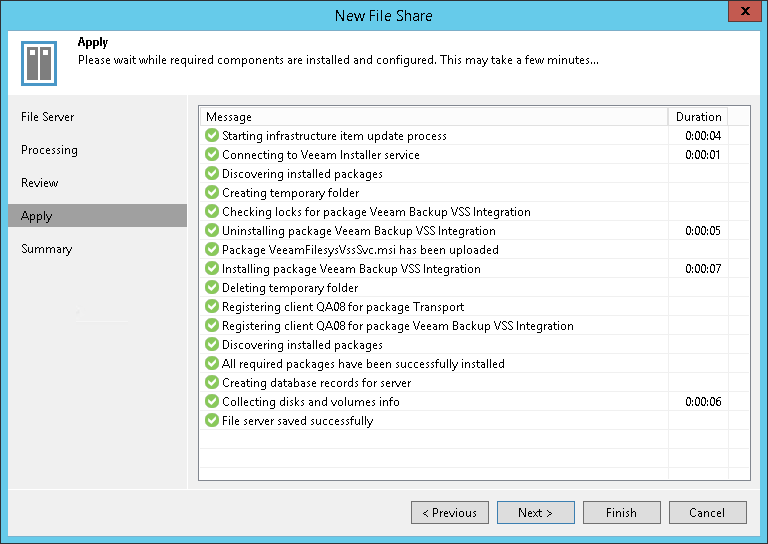Click status icon next to 'File server saved successfully'
Screen dimensions: 768x544
[211, 420]
